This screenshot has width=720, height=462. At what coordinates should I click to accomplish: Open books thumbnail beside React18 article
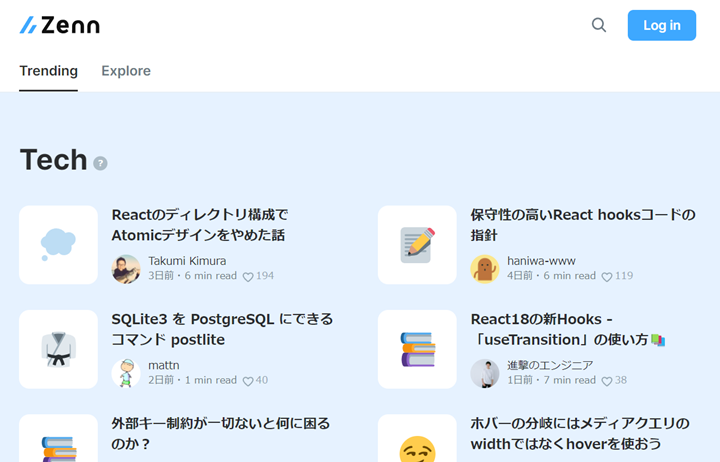[x=417, y=349]
